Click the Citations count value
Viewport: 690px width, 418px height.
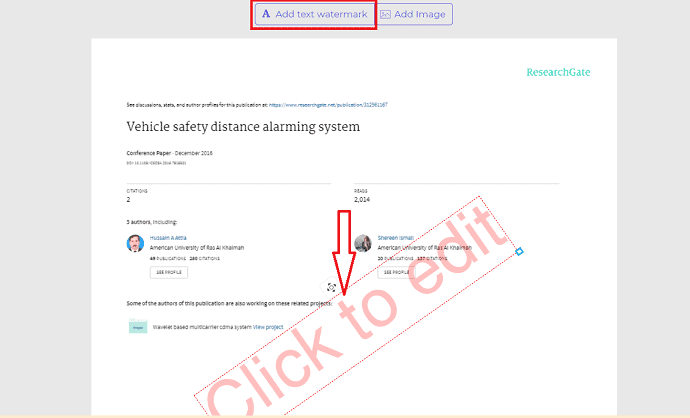point(128,199)
